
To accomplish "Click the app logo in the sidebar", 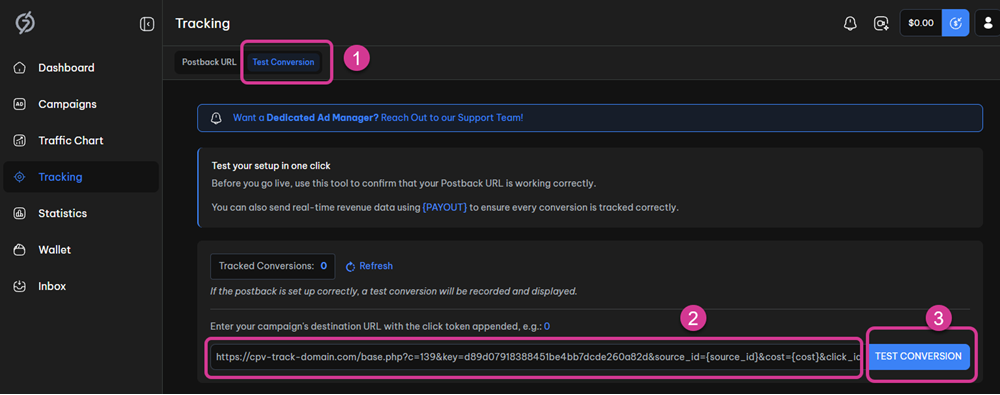I will [x=25, y=24].
